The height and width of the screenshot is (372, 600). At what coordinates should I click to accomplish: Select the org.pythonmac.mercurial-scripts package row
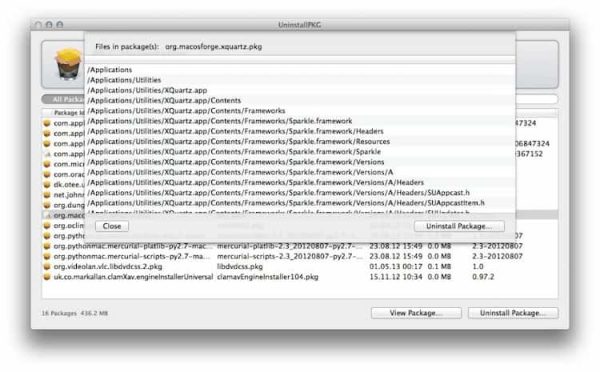point(300,256)
